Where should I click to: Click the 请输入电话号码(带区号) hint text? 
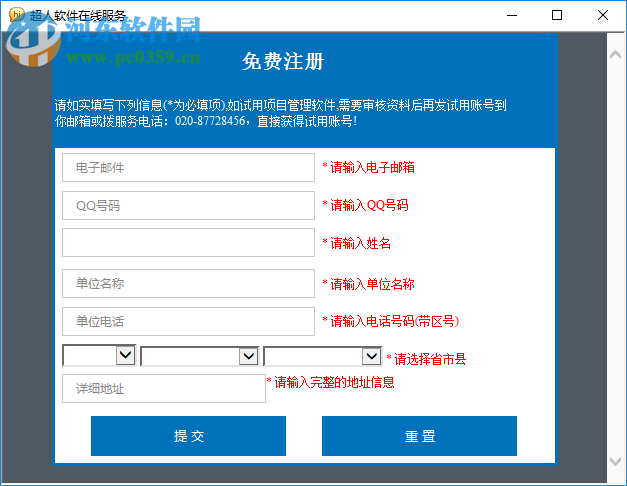click(391, 321)
